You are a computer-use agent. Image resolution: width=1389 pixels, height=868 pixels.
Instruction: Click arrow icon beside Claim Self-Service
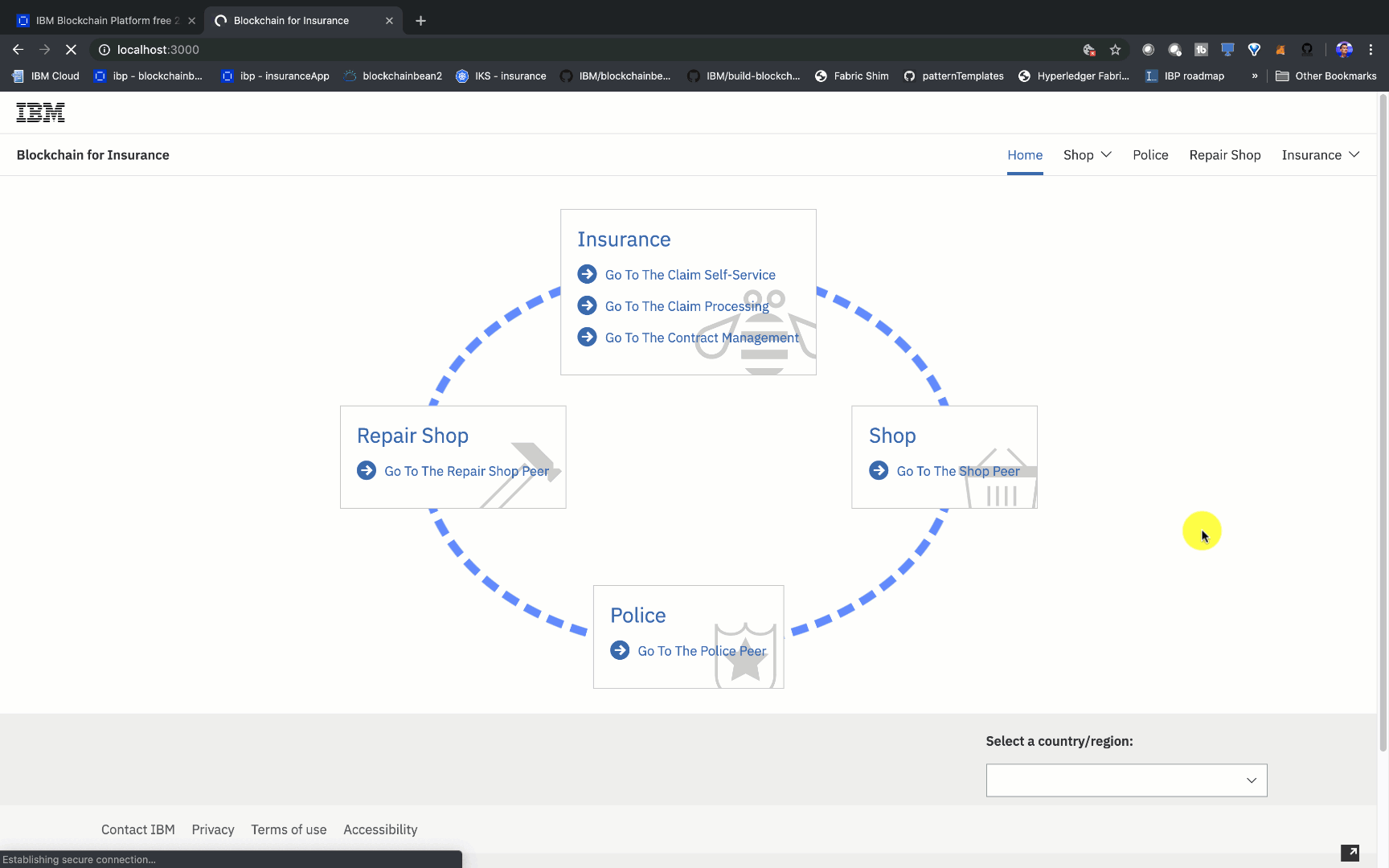click(588, 274)
